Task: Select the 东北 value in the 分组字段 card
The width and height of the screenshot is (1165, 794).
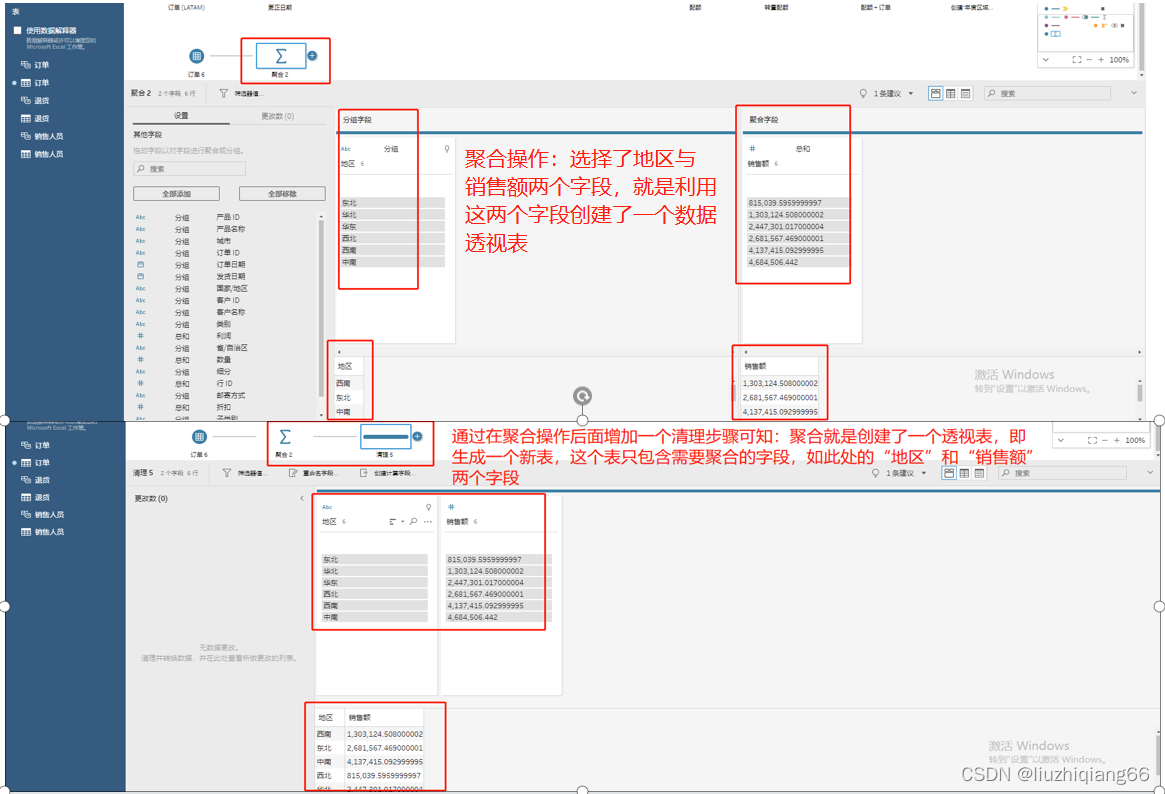Action: point(393,203)
